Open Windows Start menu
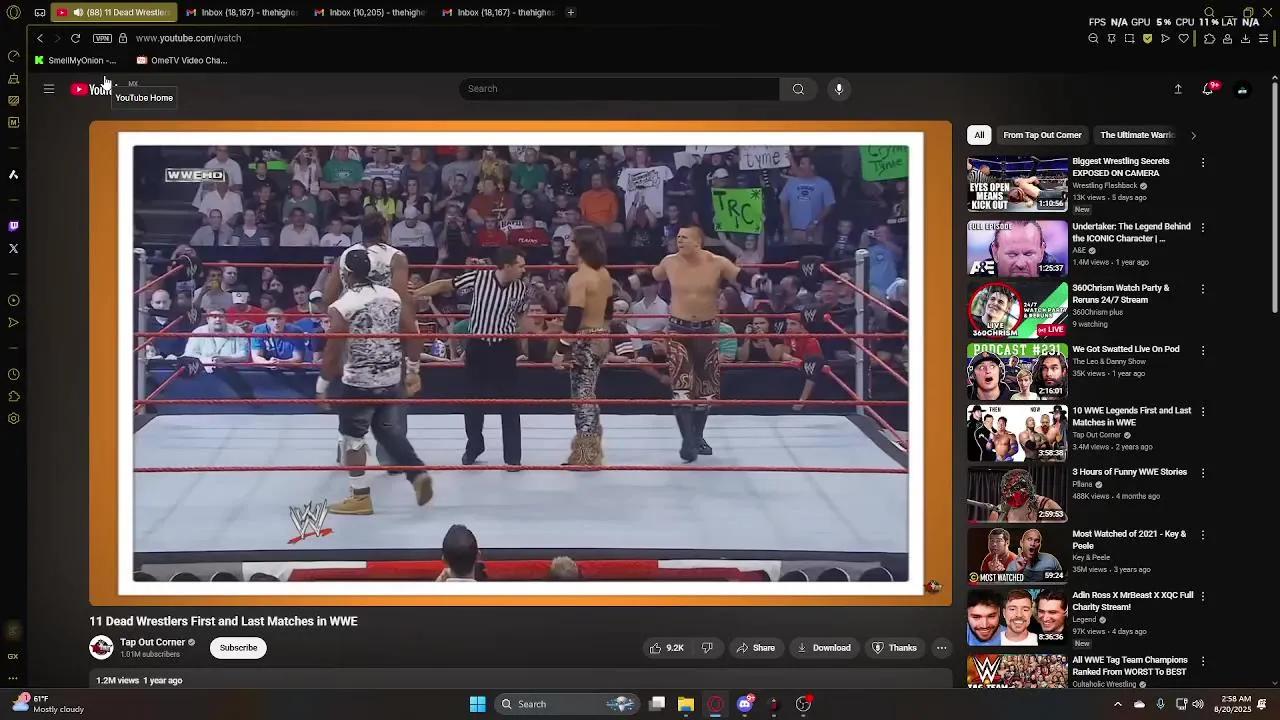 477,704
